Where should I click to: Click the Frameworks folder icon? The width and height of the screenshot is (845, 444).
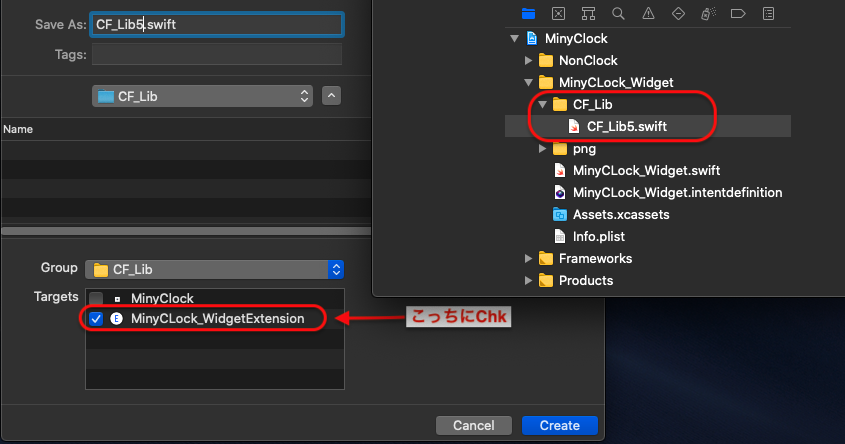pyautogui.click(x=546, y=259)
